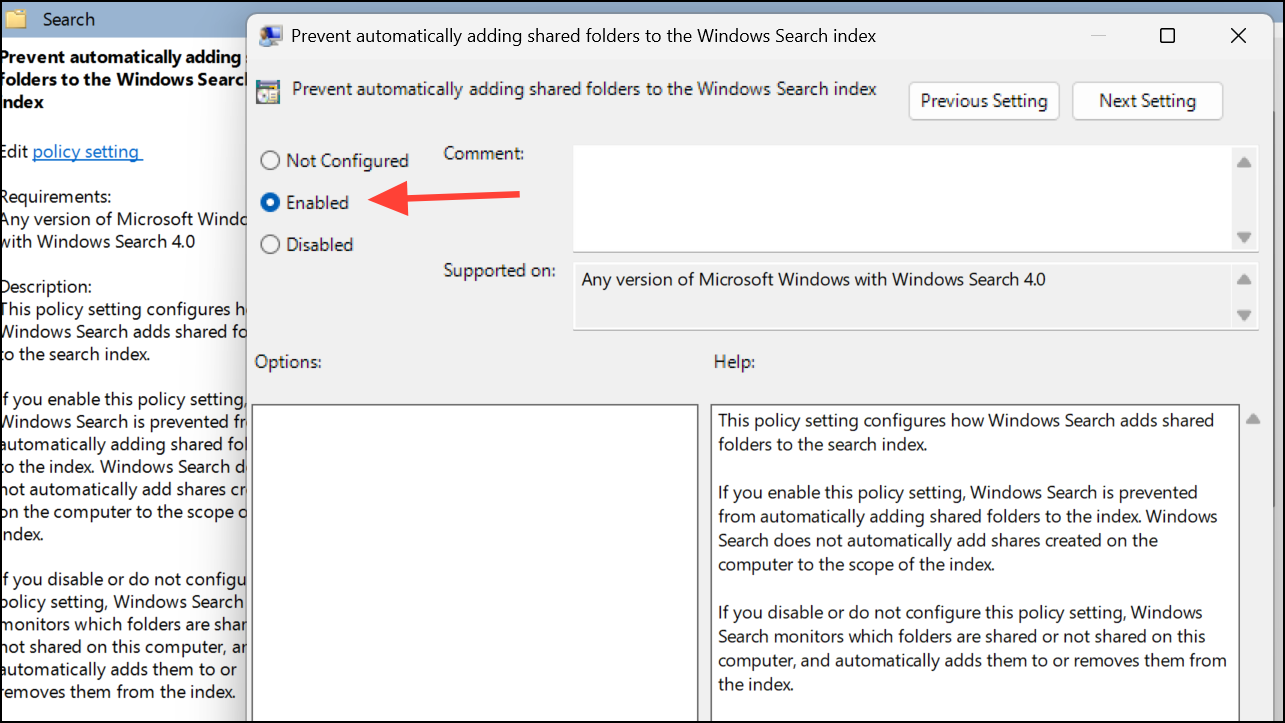1285x723 pixels.
Task: Close the policy setting dialog
Action: point(1238,36)
